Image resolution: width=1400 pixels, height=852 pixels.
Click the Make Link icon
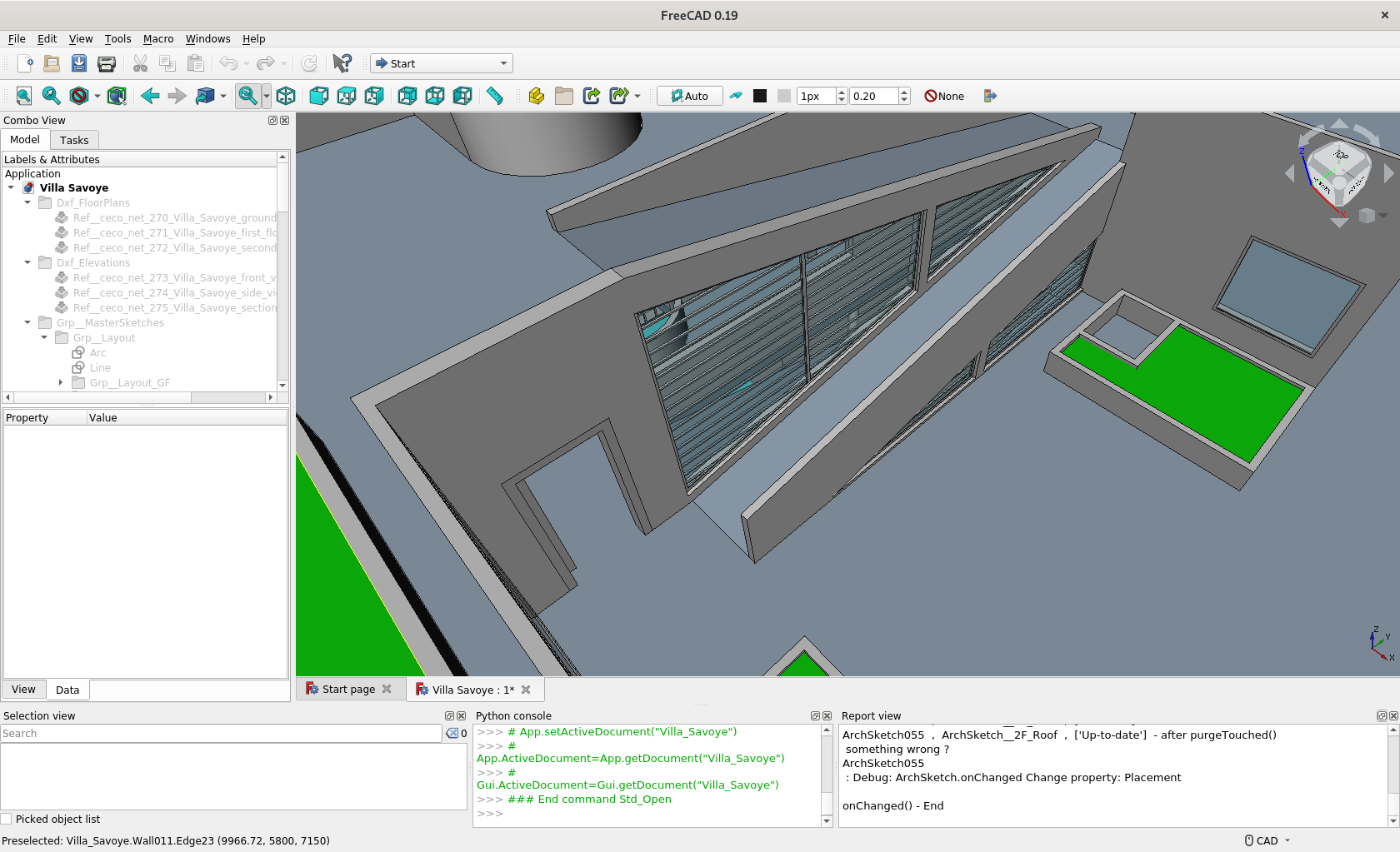click(592, 96)
